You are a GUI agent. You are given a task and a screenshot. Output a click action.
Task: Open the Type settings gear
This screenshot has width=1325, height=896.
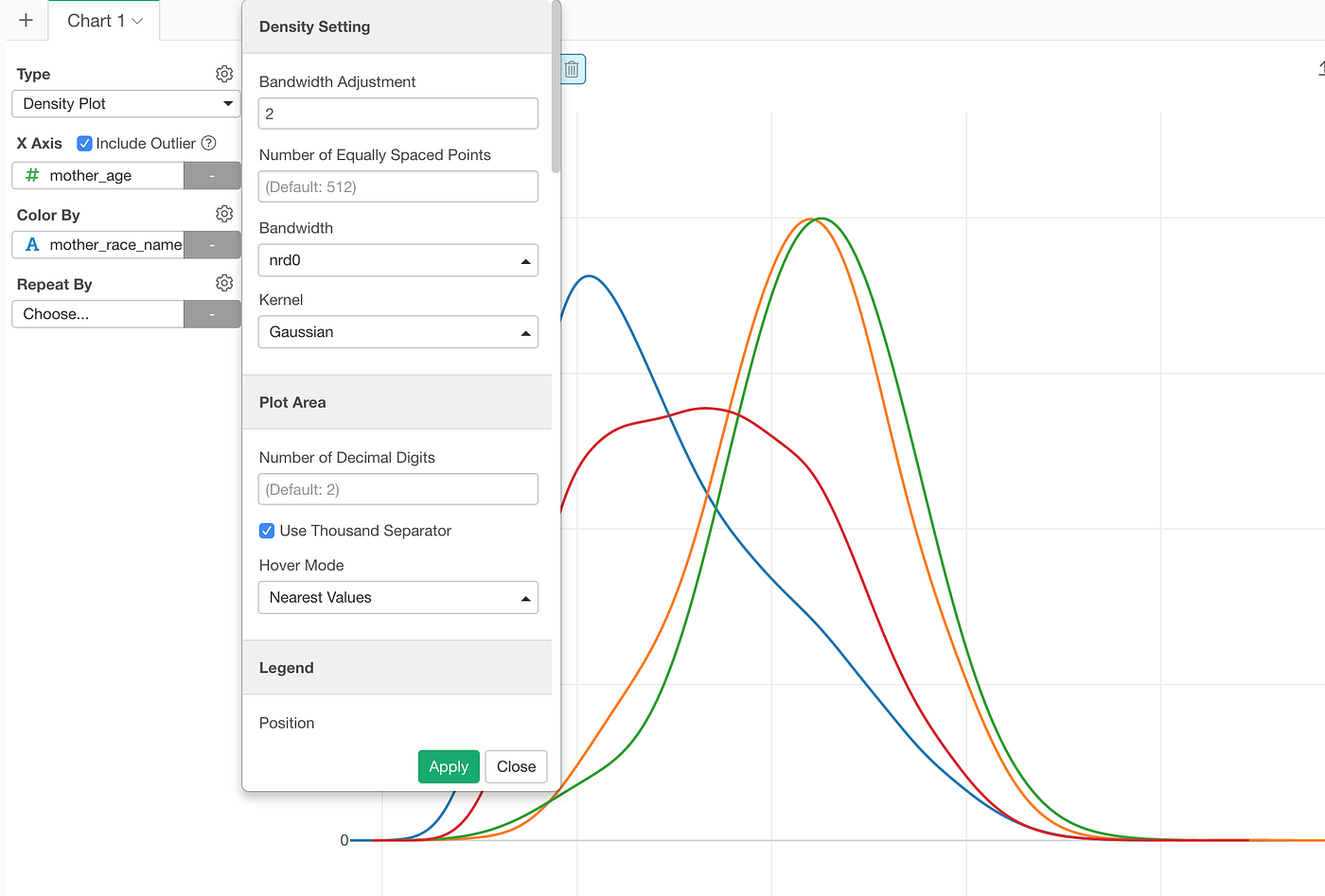click(224, 73)
